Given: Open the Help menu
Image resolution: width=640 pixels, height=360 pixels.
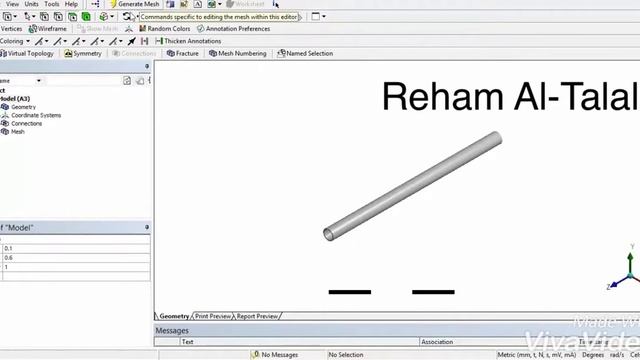Looking at the screenshot, I should 71,4.
